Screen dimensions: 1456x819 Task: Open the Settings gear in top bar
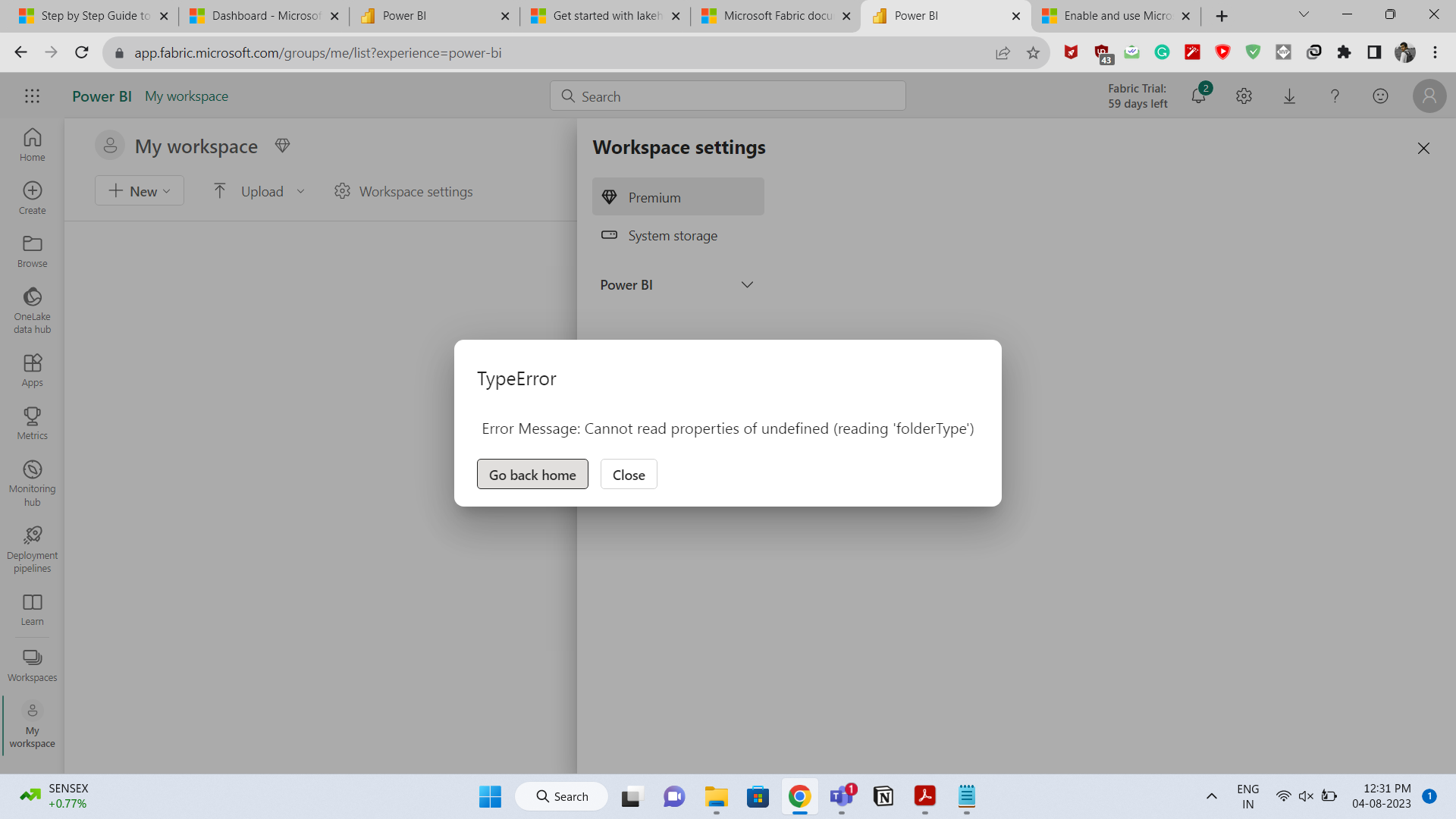[x=1244, y=96]
